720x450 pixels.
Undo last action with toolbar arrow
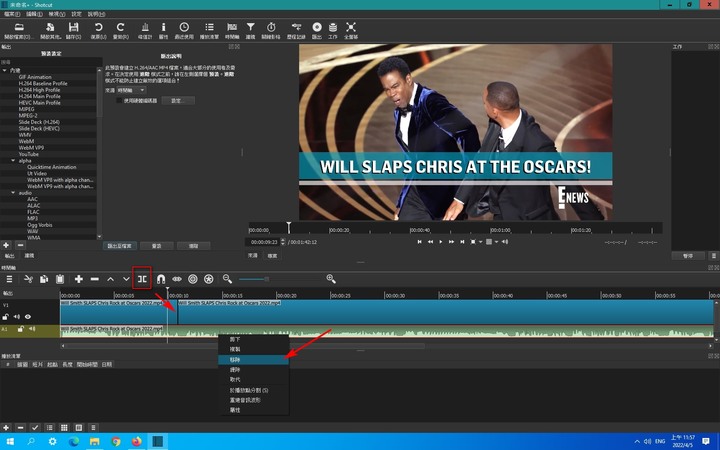pyautogui.click(x=98, y=28)
